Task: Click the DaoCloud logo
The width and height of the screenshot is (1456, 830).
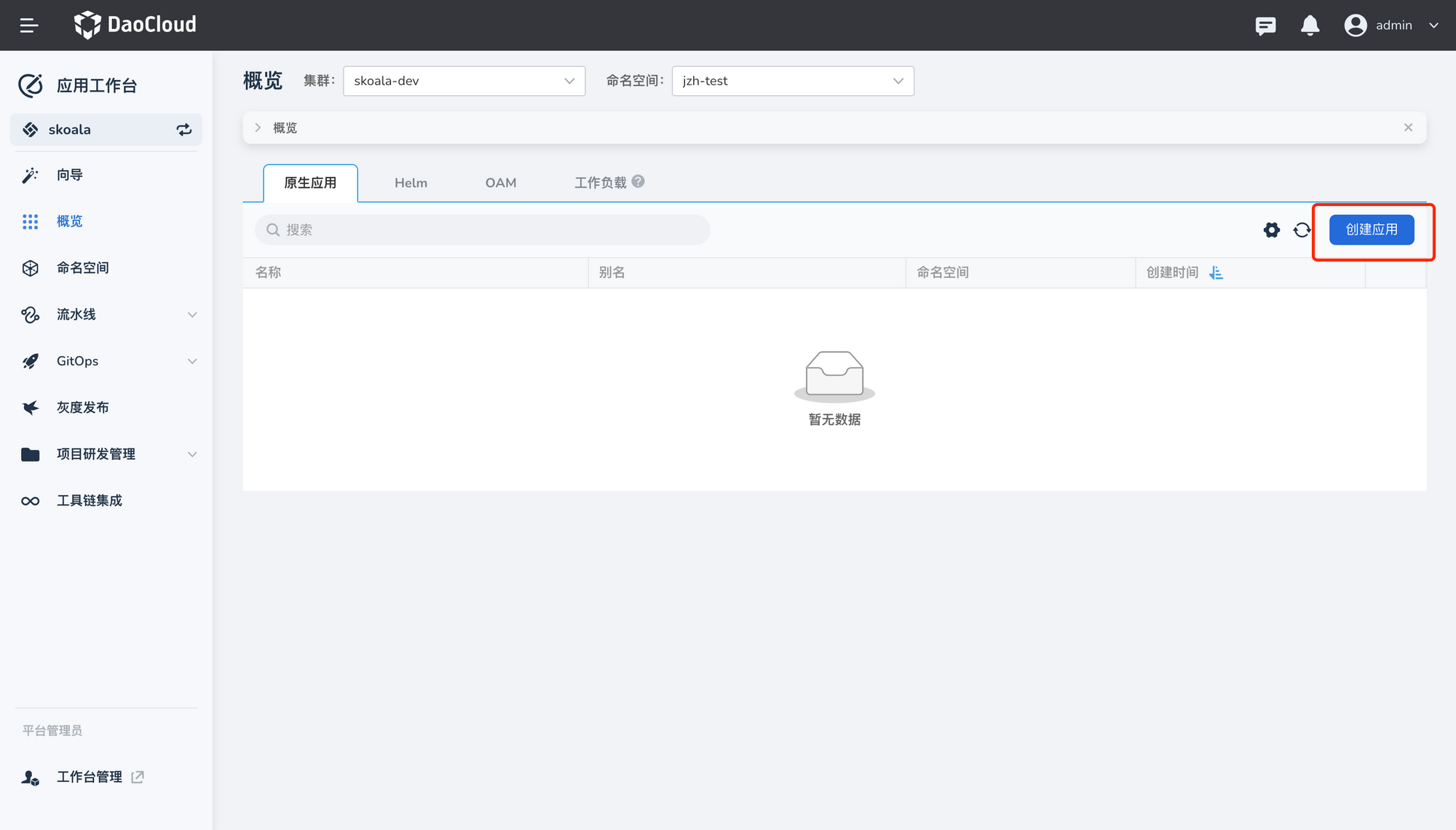Action: (x=135, y=25)
